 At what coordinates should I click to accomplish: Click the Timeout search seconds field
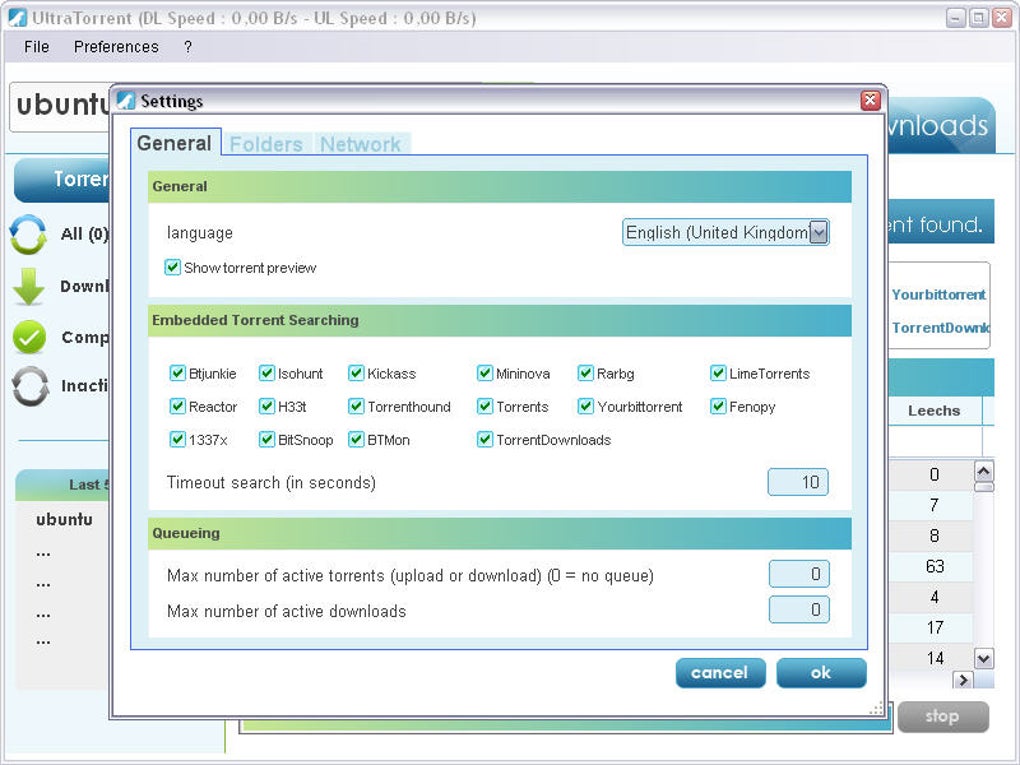pos(798,482)
